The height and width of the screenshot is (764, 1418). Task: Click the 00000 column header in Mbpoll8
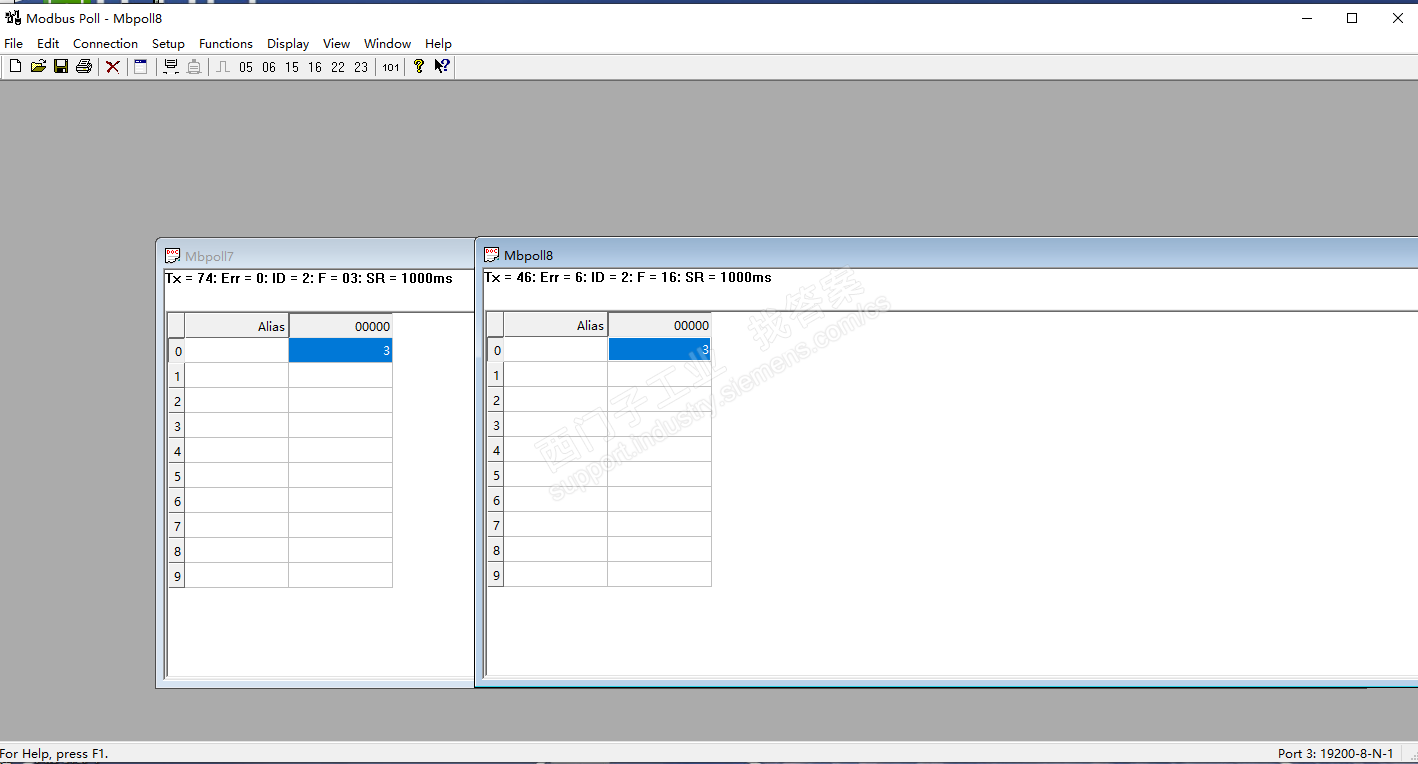point(659,325)
